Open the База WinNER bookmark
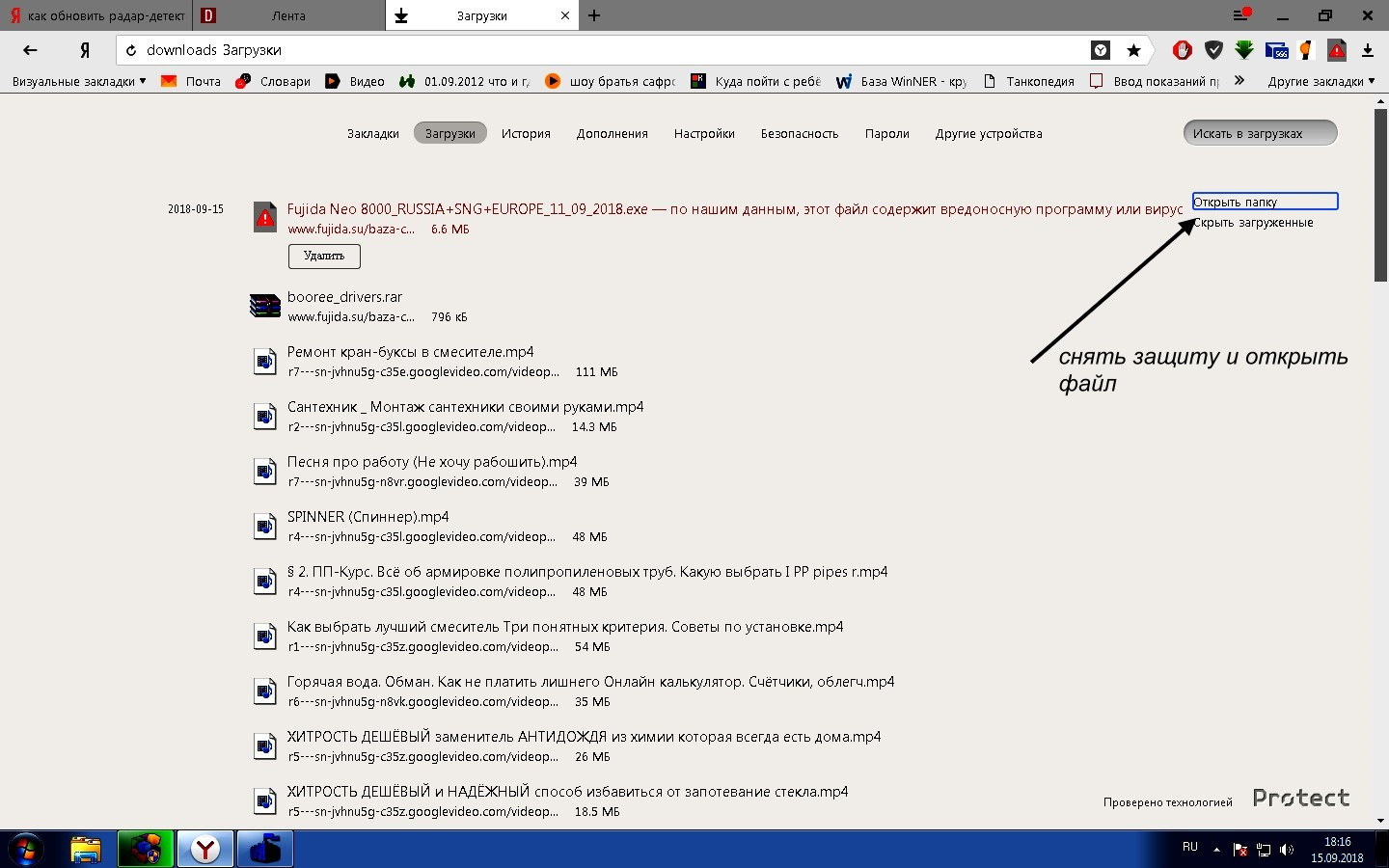Viewport: 1389px width, 868px height. click(901, 81)
